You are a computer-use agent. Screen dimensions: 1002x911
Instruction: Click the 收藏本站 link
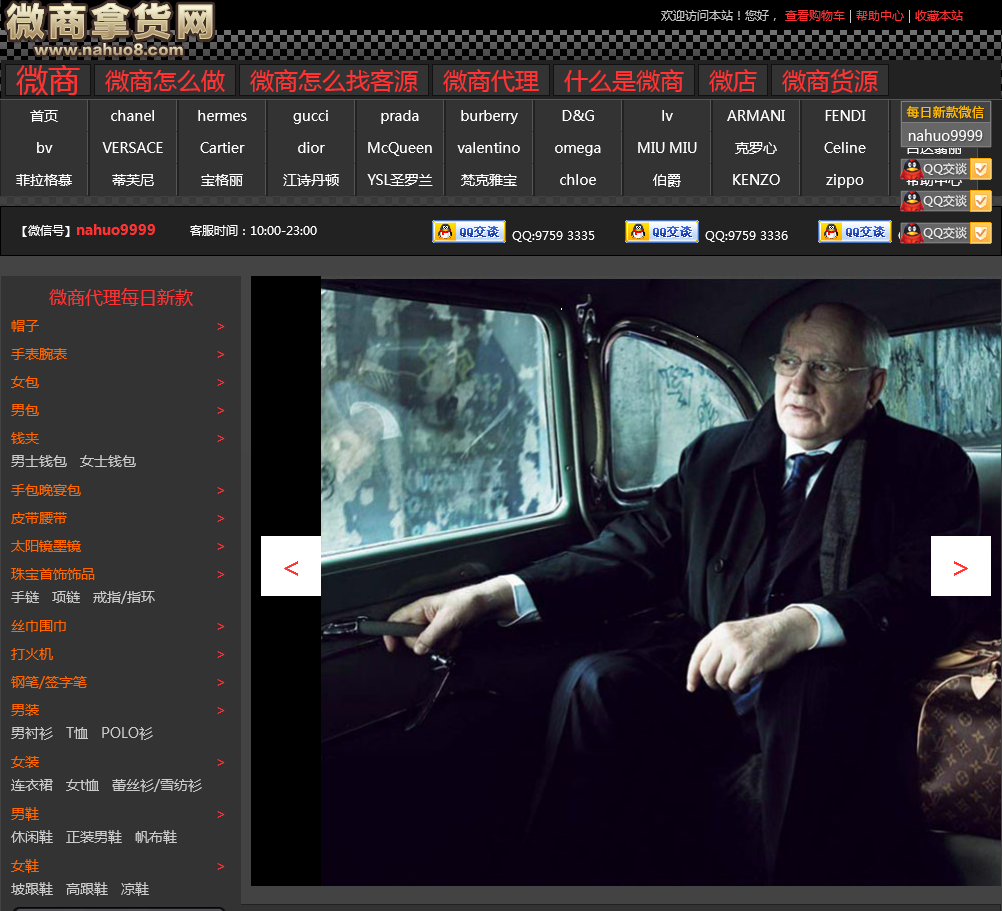(938, 15)
